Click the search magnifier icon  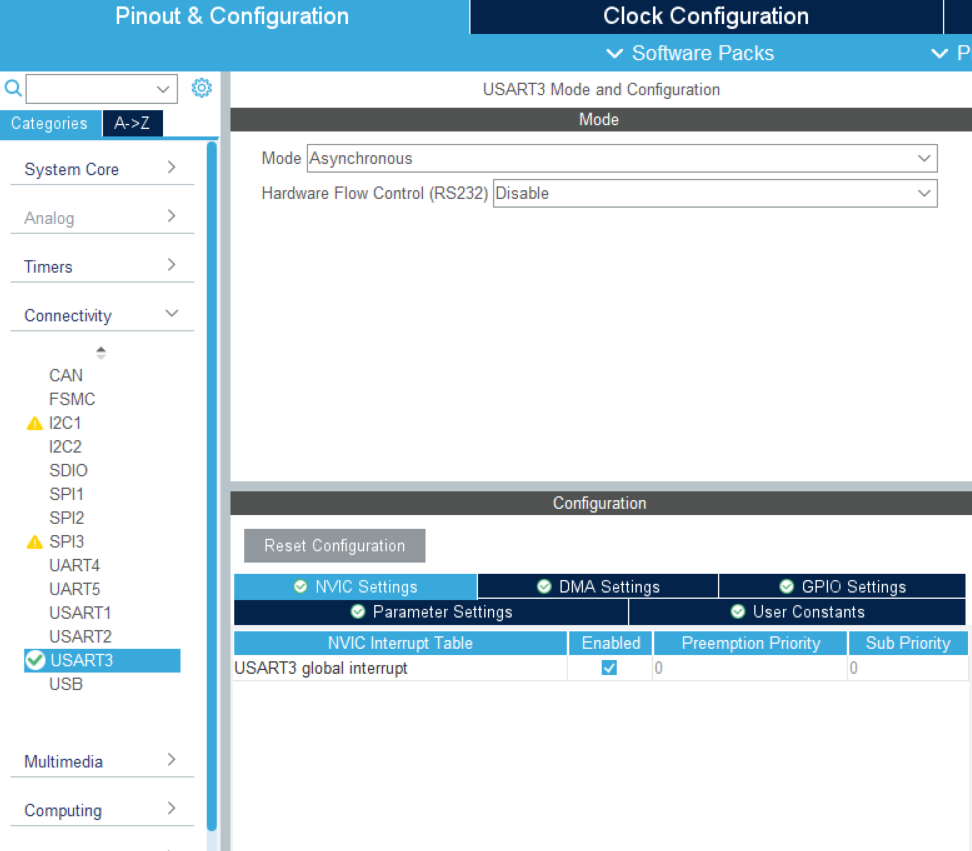click(13, 89)
